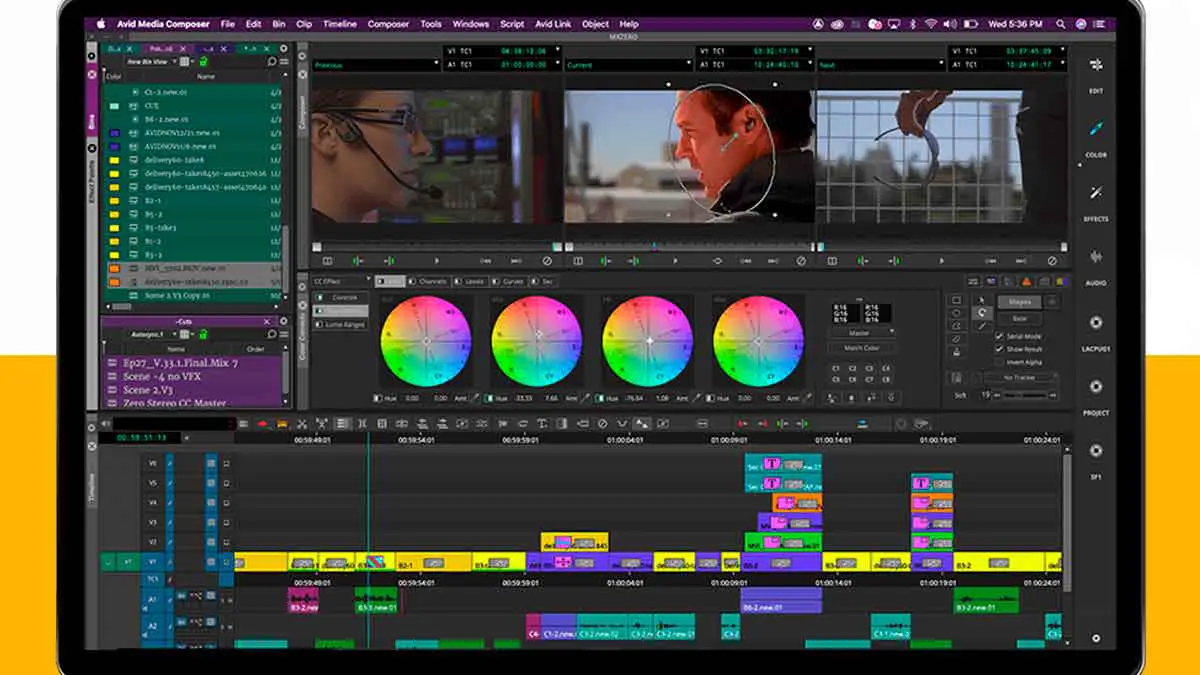Click the Name column header in bin
The image size is (1200, 675).
(x=206, y=76)
